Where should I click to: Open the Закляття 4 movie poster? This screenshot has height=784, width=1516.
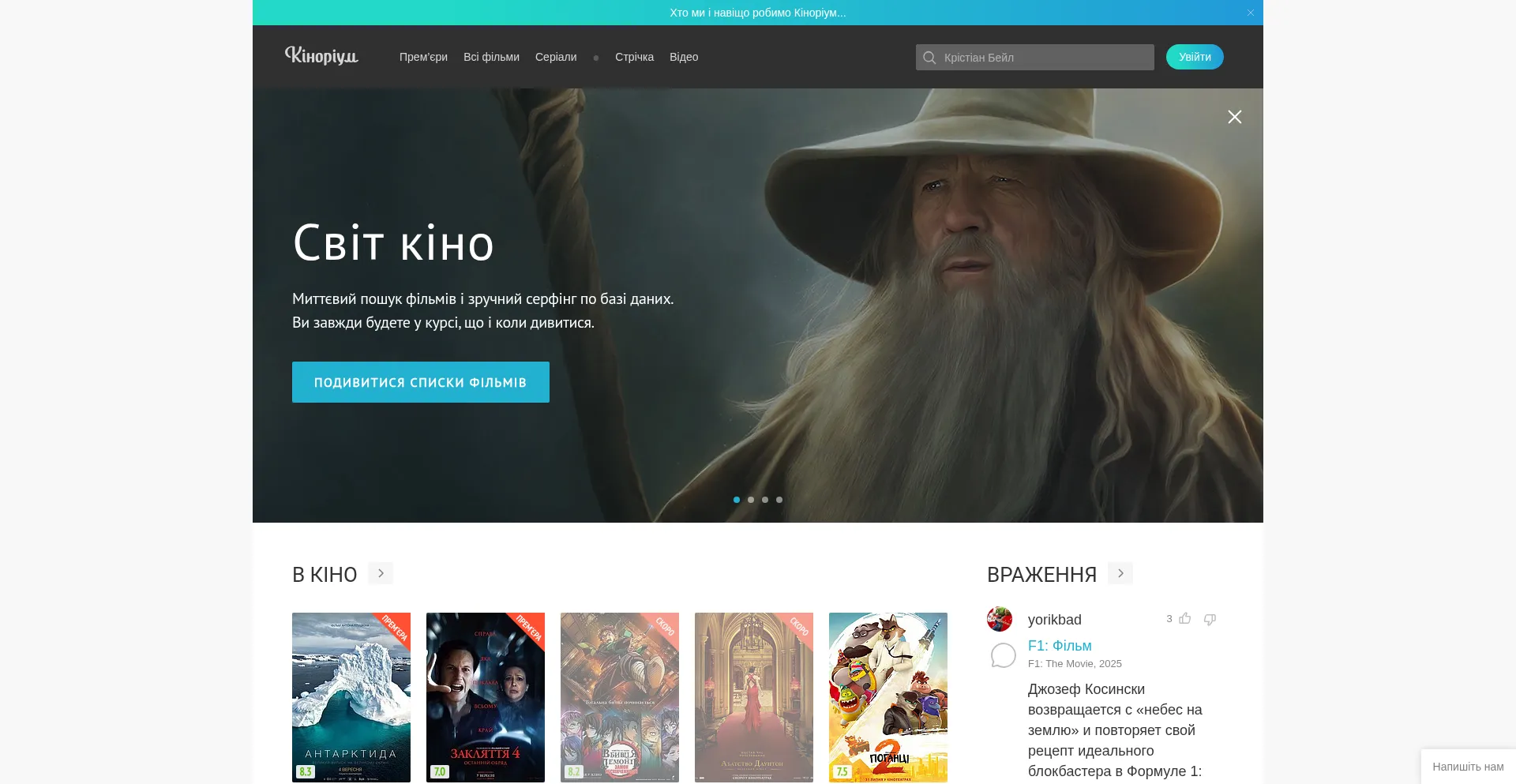pos(486,697)
